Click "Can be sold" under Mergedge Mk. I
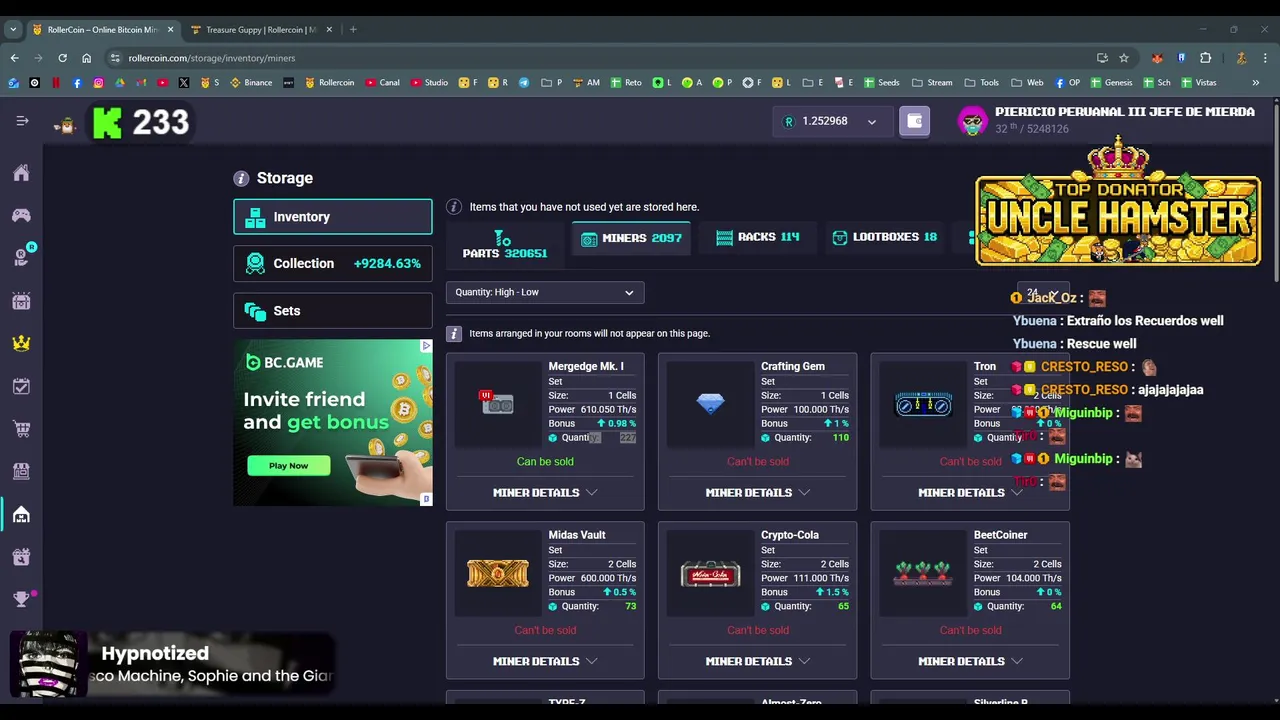1280x720 pixels. 545,461
